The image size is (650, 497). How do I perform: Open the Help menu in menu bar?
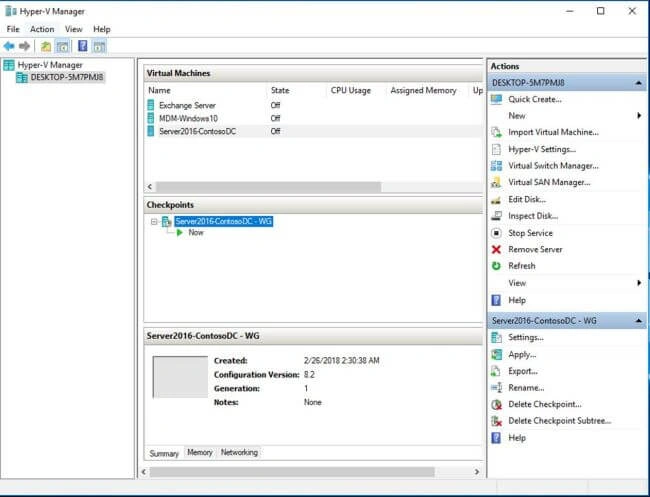coord(102,29)
